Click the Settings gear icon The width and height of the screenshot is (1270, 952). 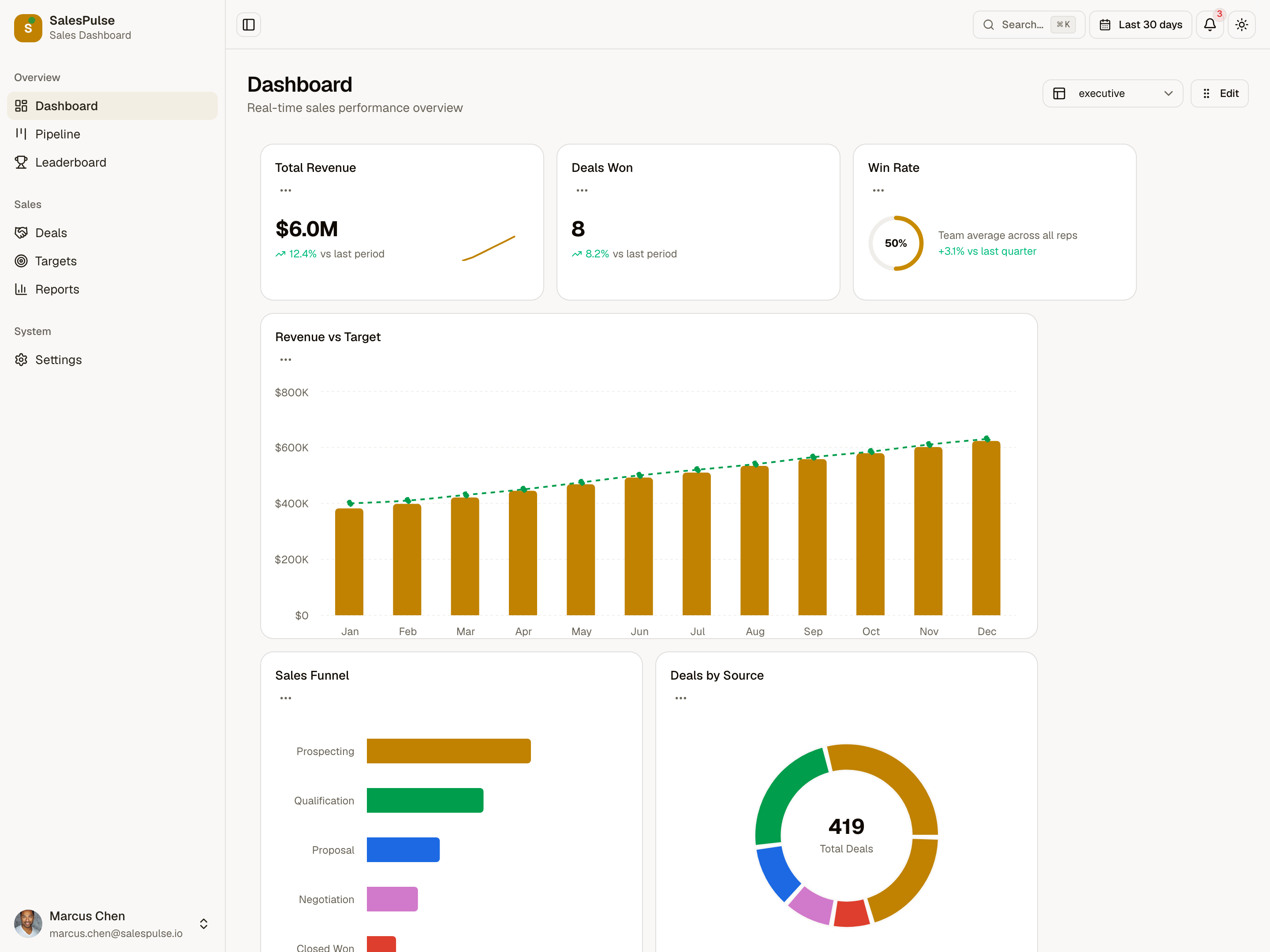click(x=21, y=360)
